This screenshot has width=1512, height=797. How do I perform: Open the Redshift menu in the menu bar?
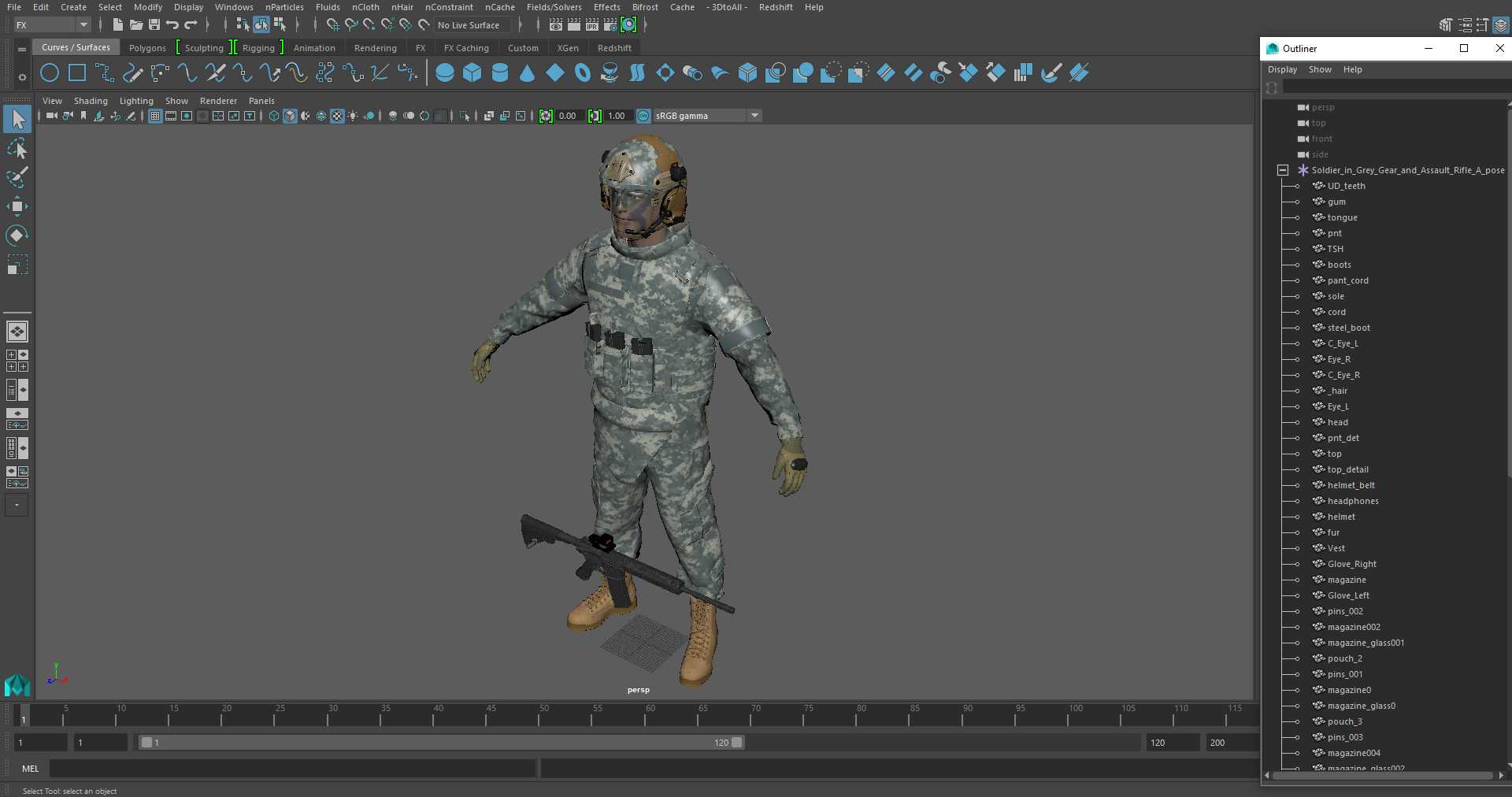point(776,7)
